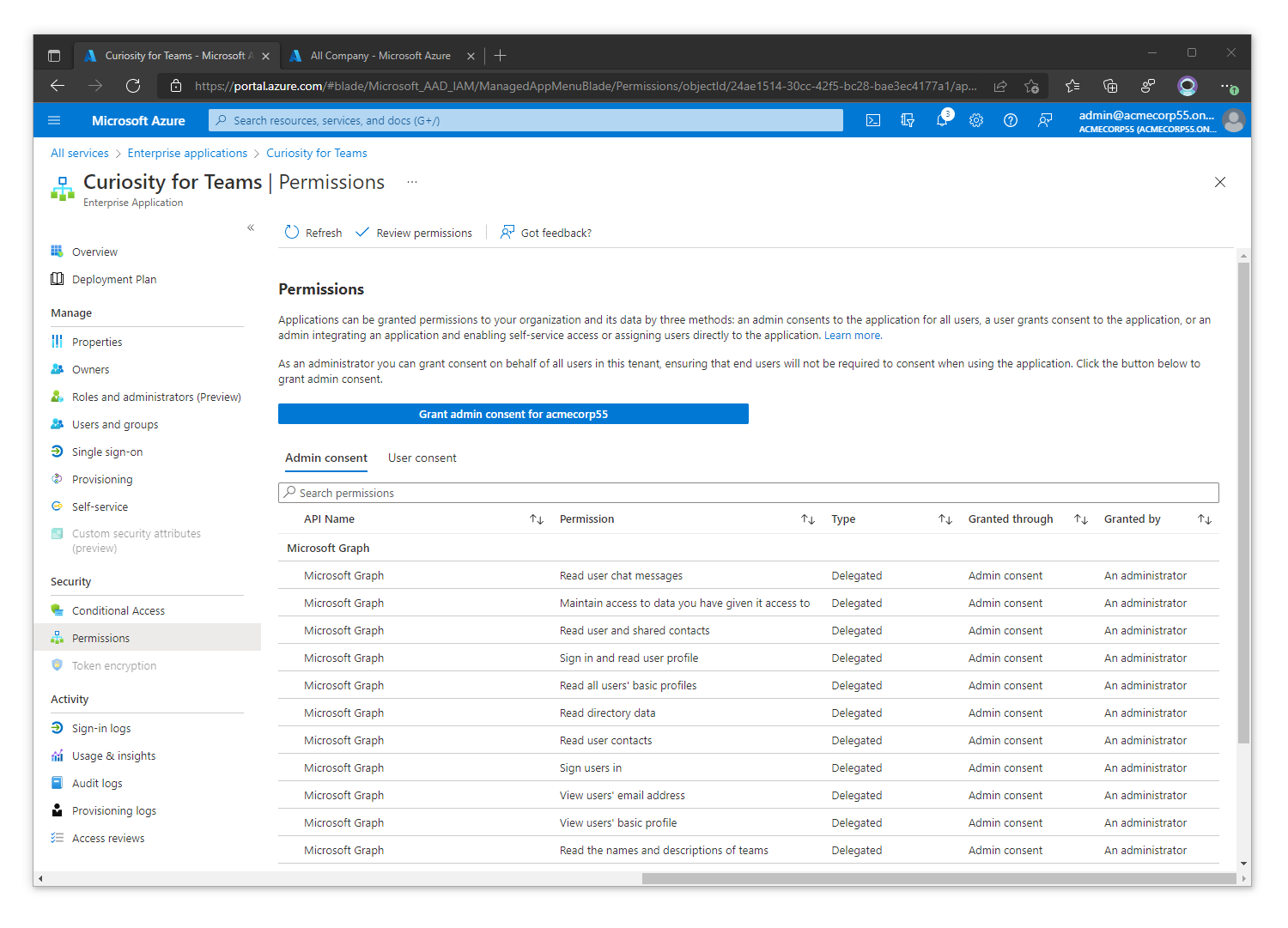
Task: Click the Search permissions field
Action: [749, 493]
